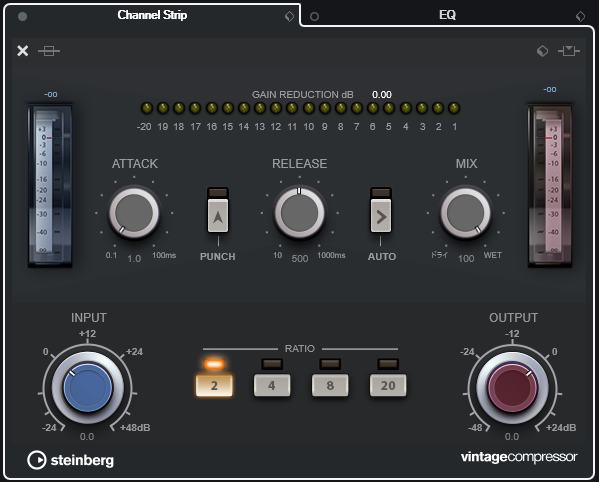Screen dimensions: 599x482
Task: Click the module selector icon at top right
Action: click(569, 51)
